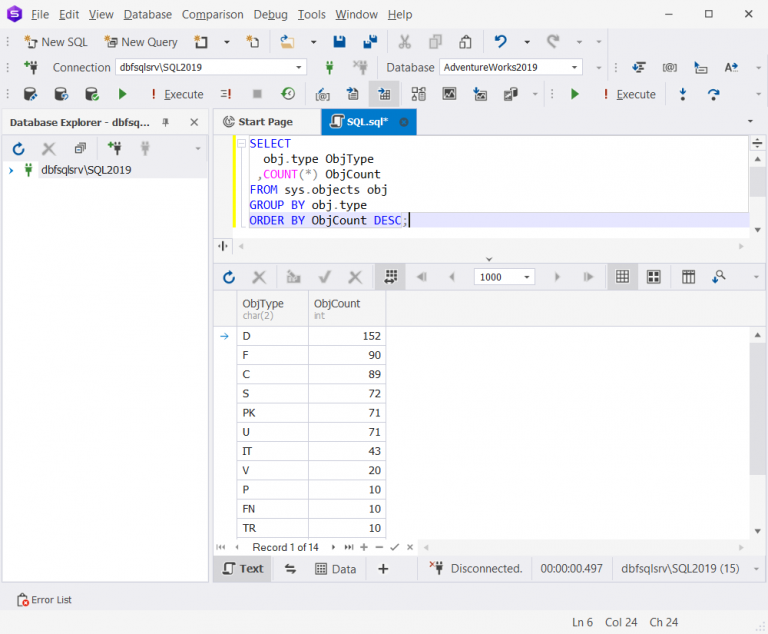The width and height of the screenshot is (768, 634).
Task: Click the ObjCount column header
Action: coord(347,309)
